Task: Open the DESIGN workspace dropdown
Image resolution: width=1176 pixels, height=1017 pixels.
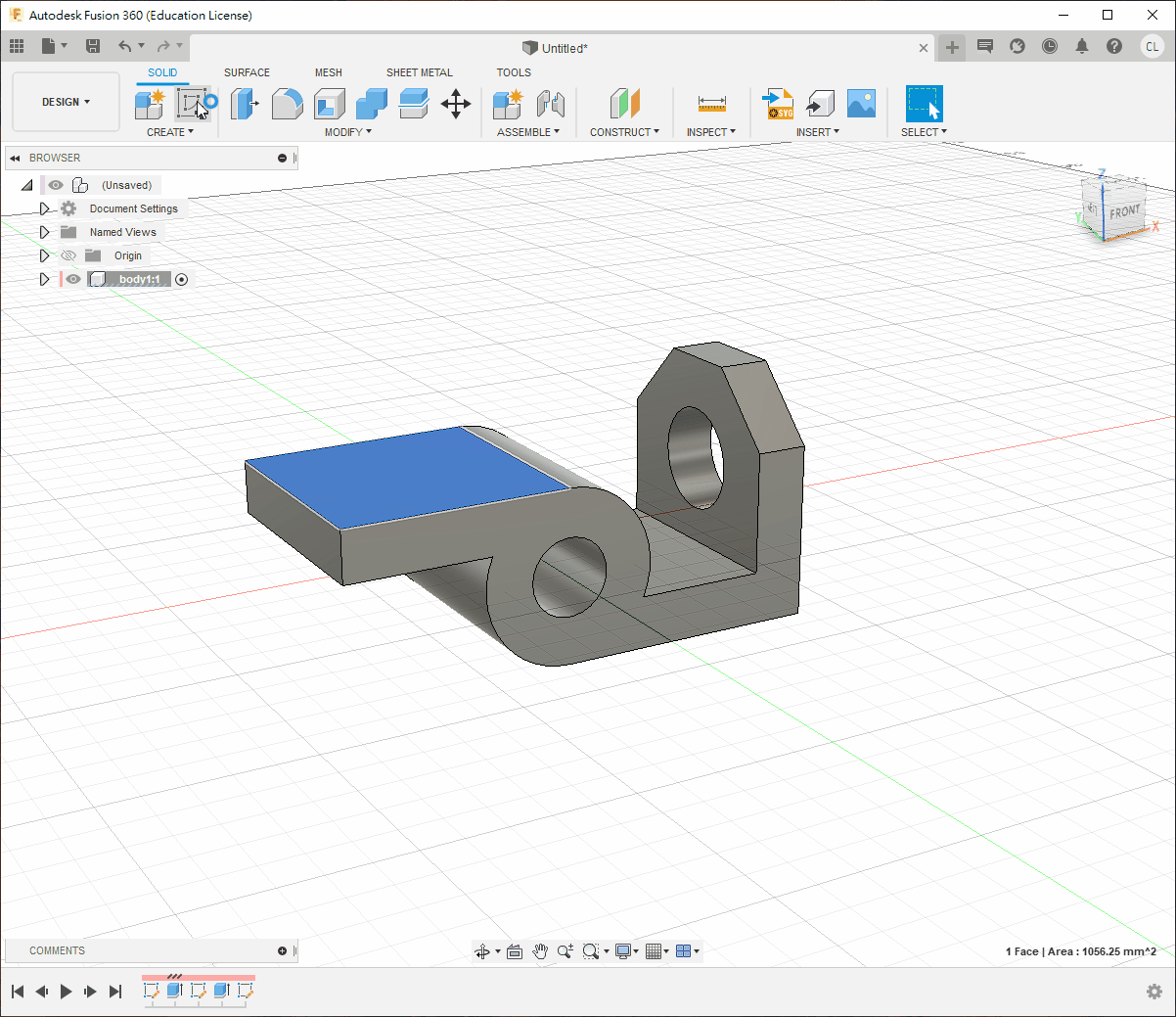Action: click(x=66, y=102)
